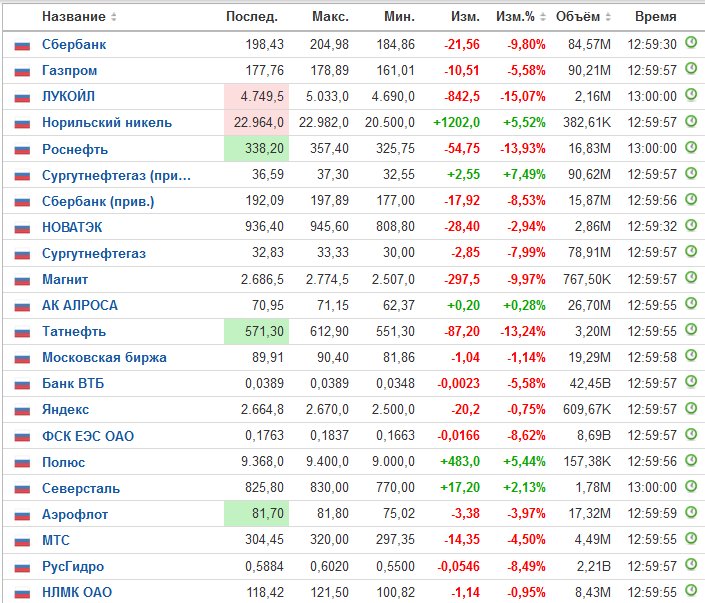This screenshot has width=705, height=603.
Task: Open the Газпром stock link
Action: coord(70,71)
